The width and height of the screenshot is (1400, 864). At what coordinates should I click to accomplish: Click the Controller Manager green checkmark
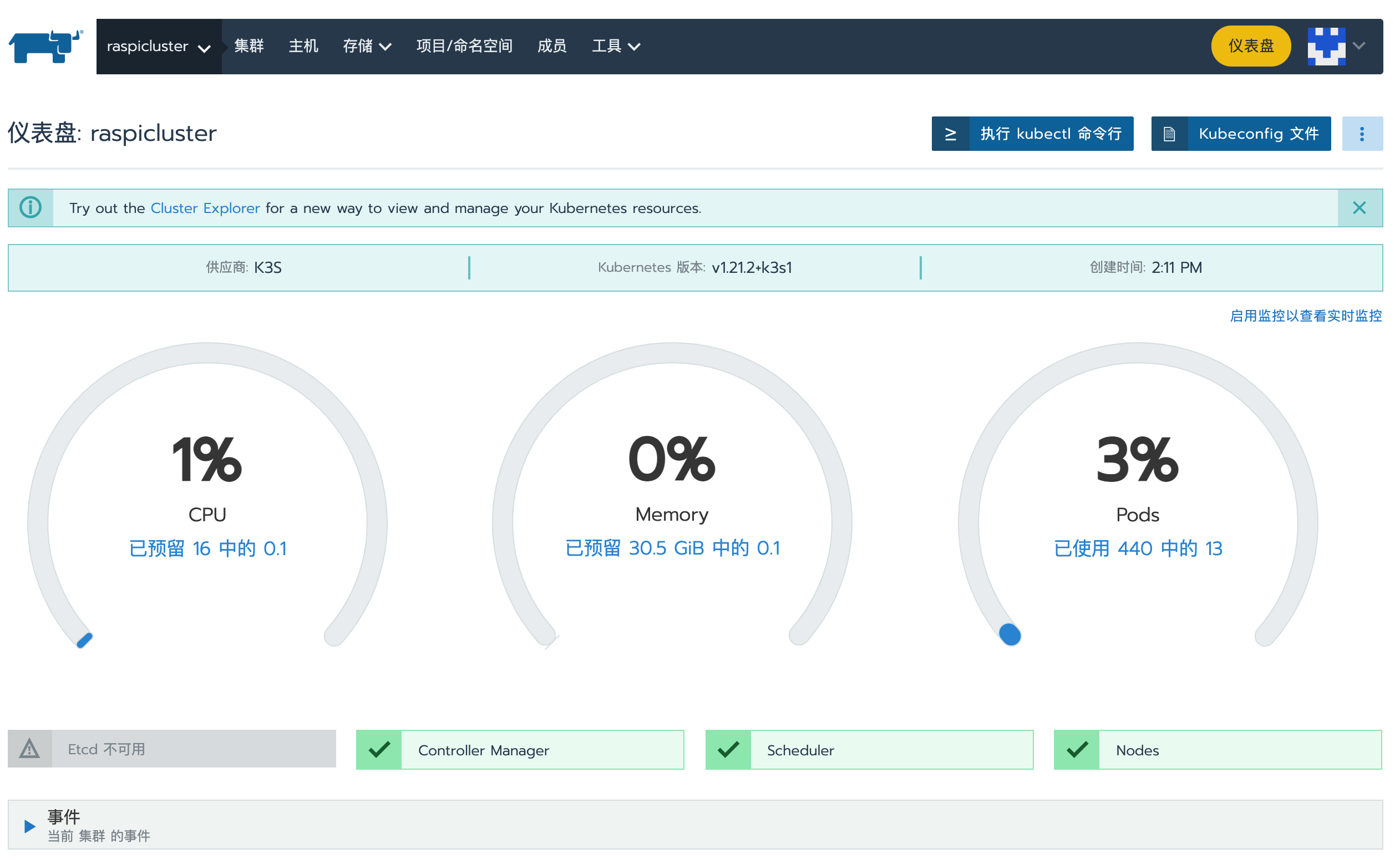[x=379, y=749]
